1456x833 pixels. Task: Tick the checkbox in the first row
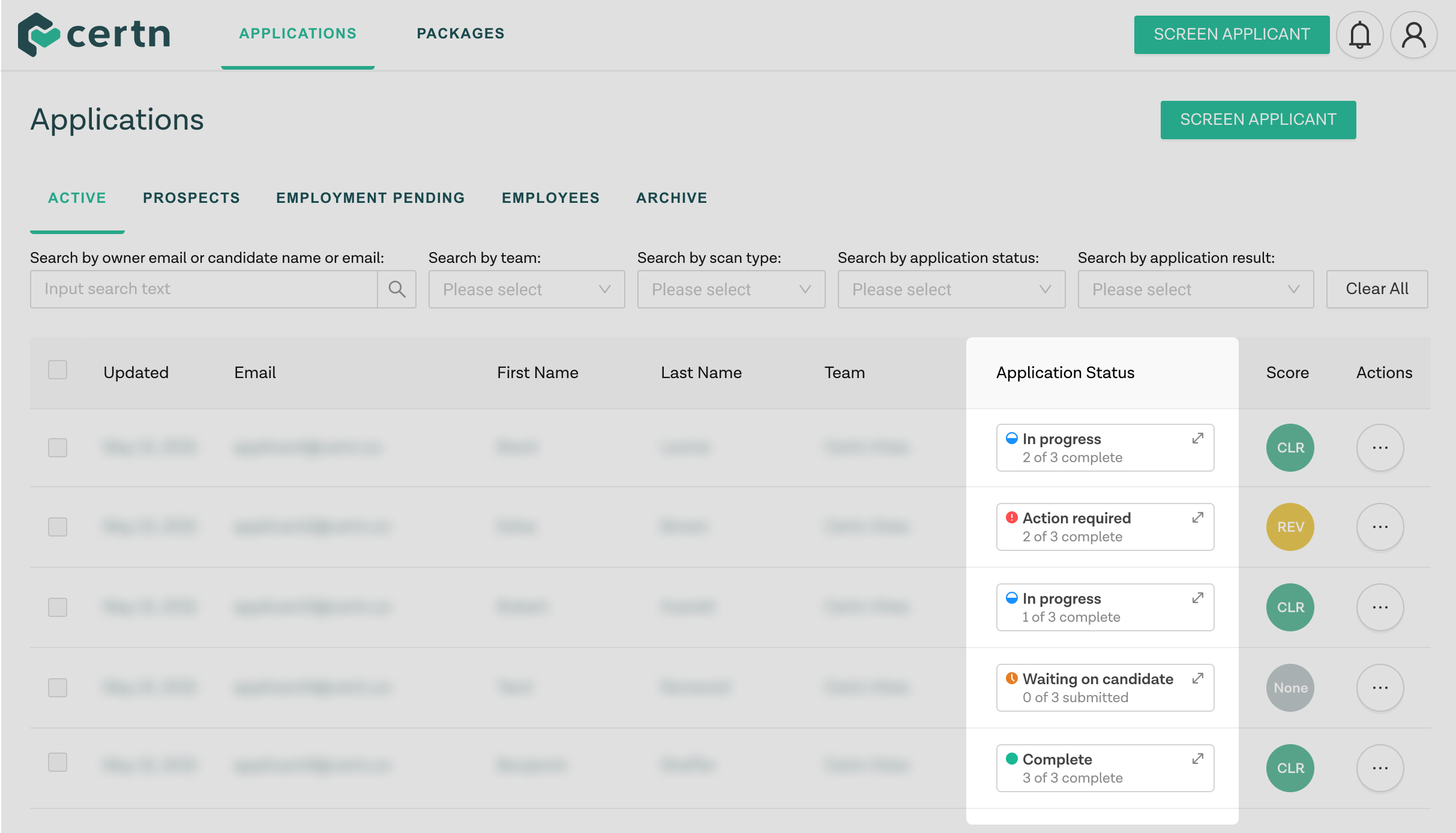pos(58,448)
